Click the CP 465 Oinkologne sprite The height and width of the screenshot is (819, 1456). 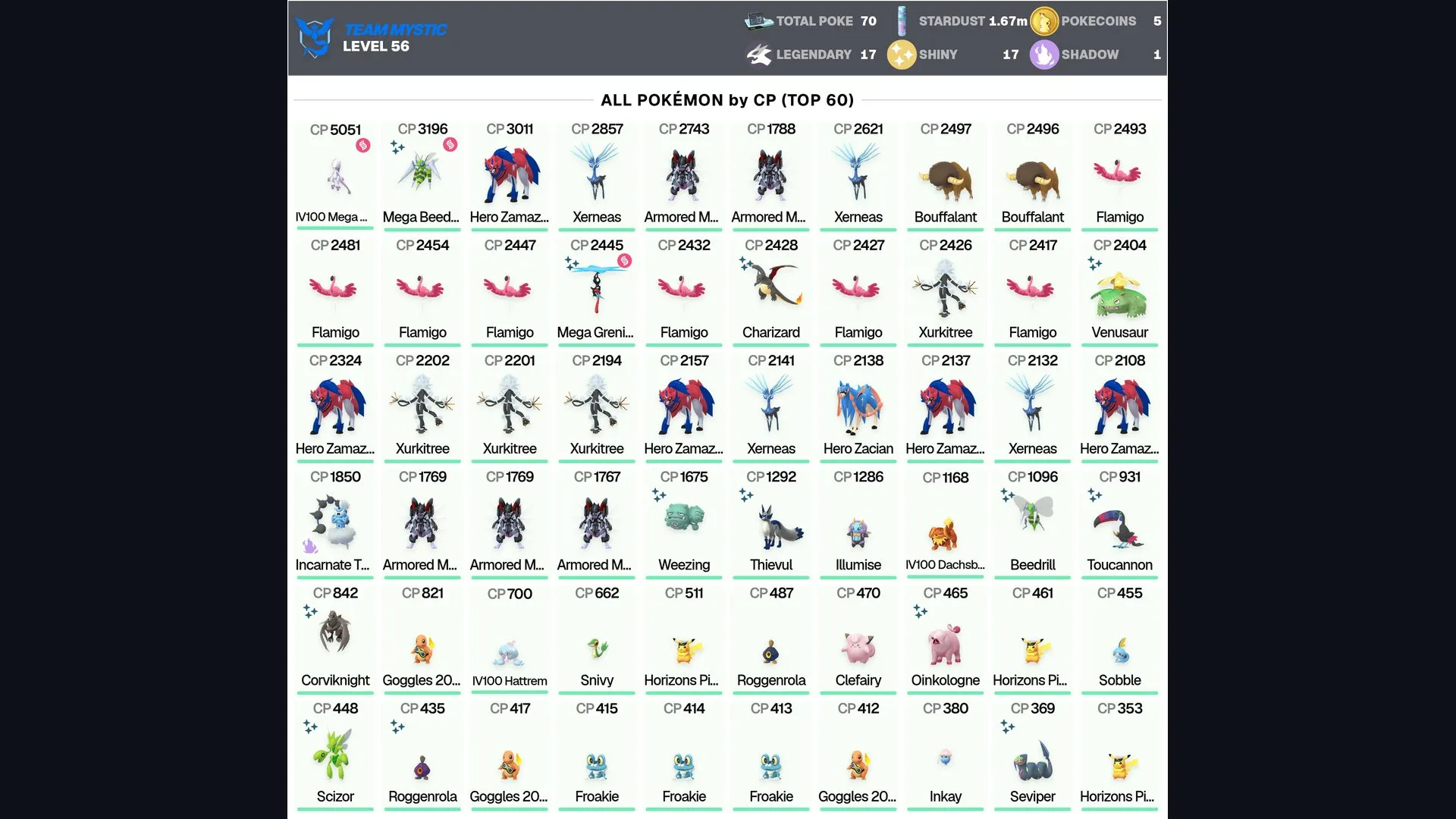click(946, 644)
